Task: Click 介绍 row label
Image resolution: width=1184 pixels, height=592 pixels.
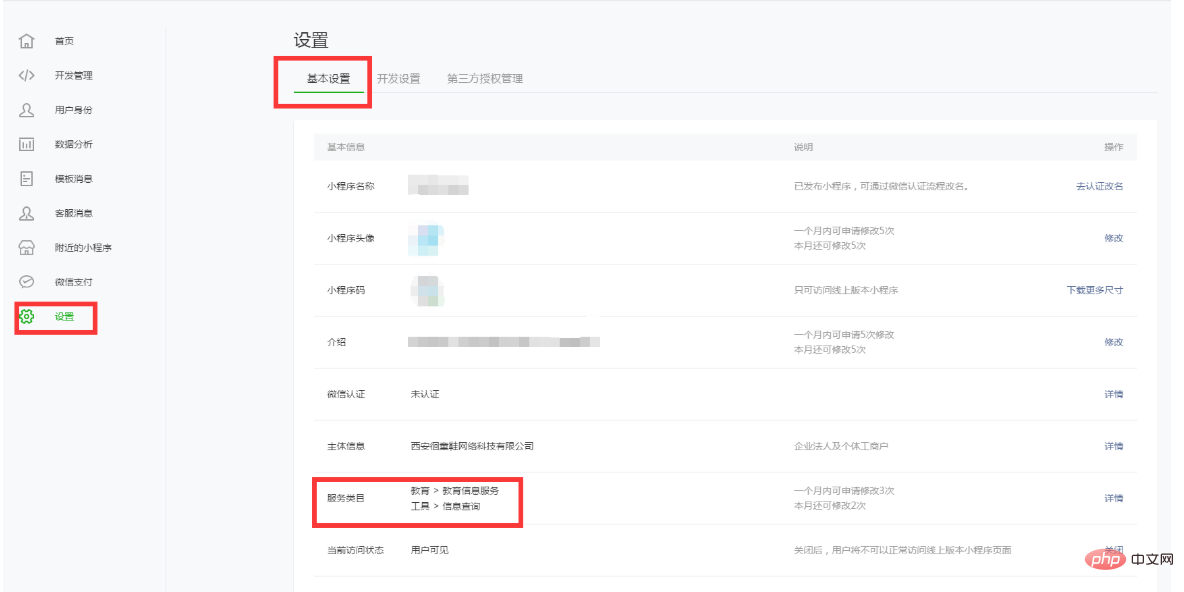Action: pyautogui.click(x=337, y=342)
